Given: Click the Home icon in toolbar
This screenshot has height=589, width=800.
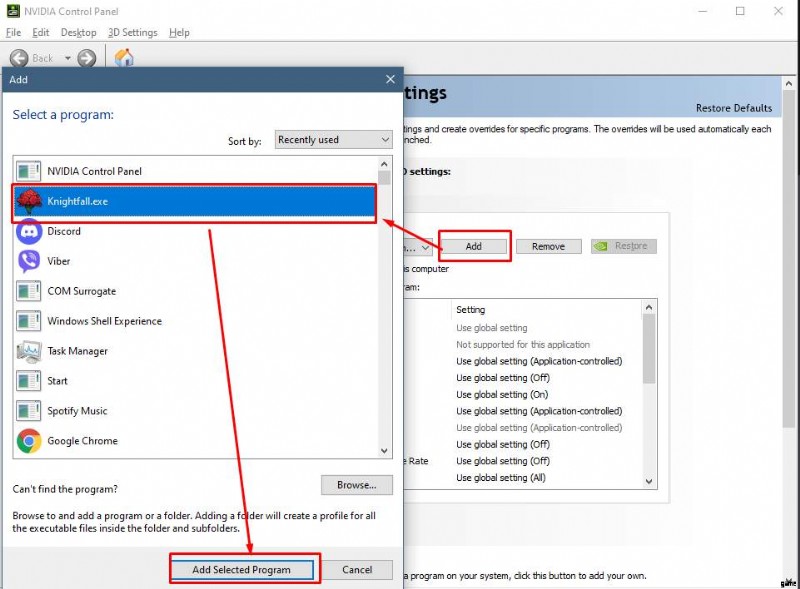Looking at the screenshot, I should click(124, 58).
